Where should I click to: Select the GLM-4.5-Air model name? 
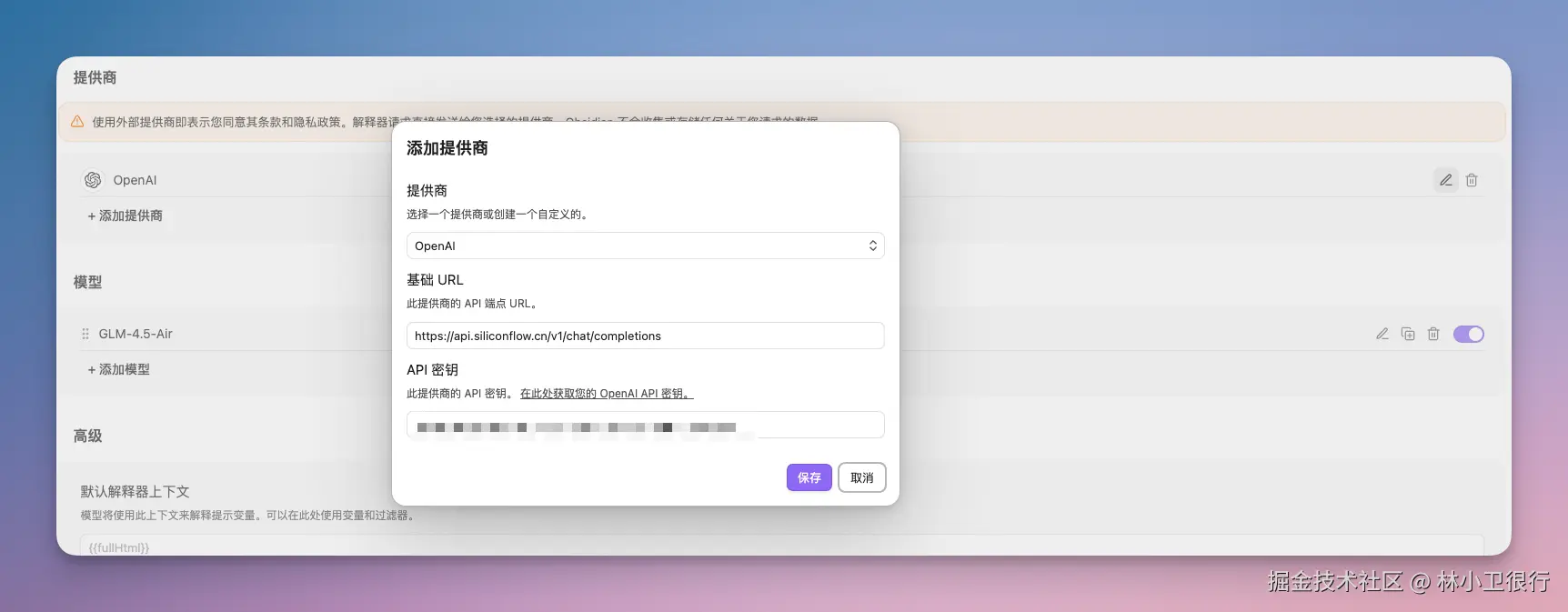coord(136,334)
